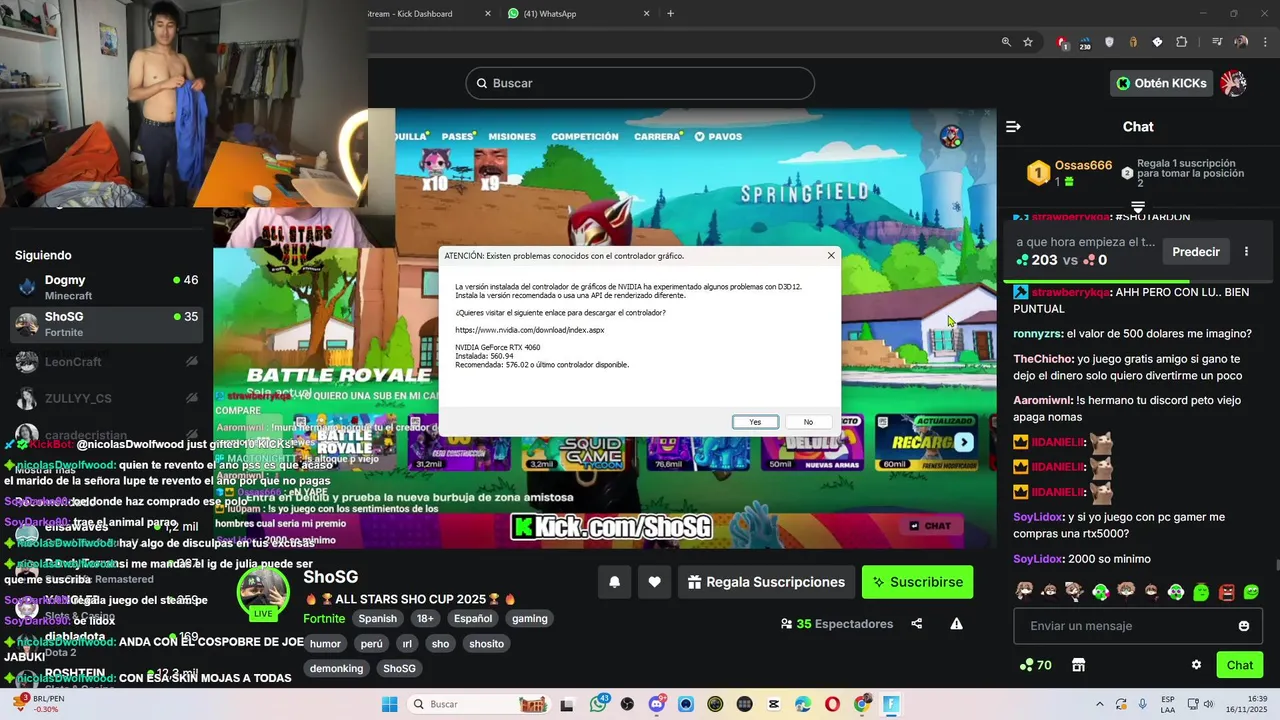Image resolution: width=1280 pixels, height=720 pixels.
Task: Open the browser zoom magnifier icon
Action: point(1006,42)
